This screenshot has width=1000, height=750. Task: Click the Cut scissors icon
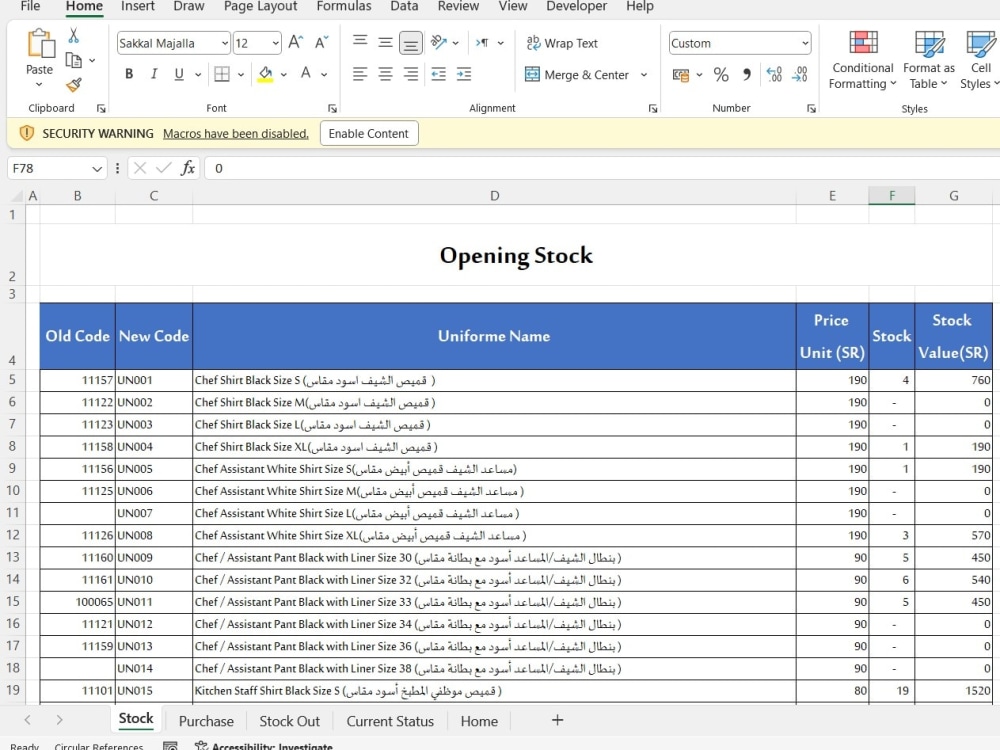tap(73, 36)
